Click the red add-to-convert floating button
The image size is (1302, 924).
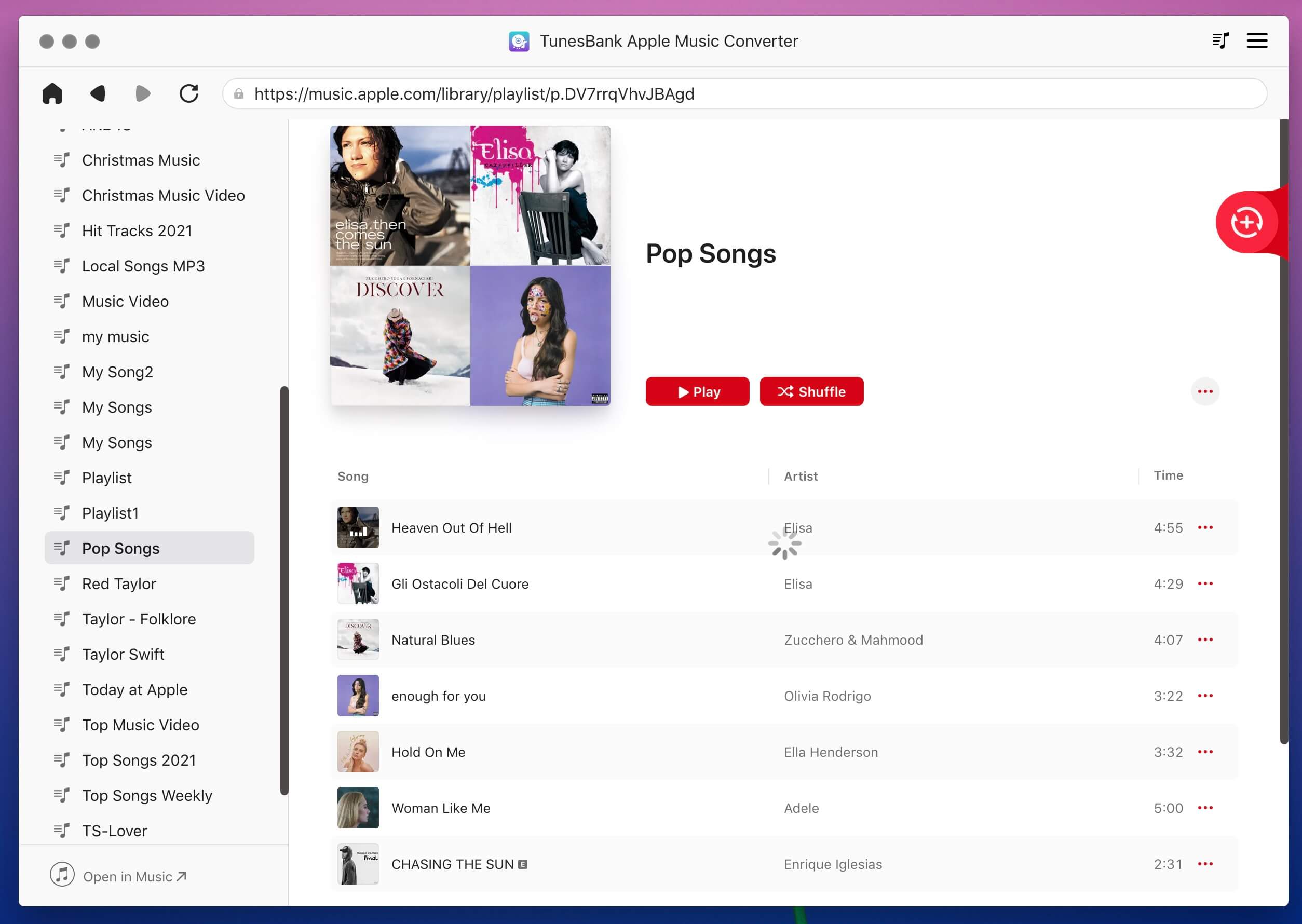[1247, 223]
